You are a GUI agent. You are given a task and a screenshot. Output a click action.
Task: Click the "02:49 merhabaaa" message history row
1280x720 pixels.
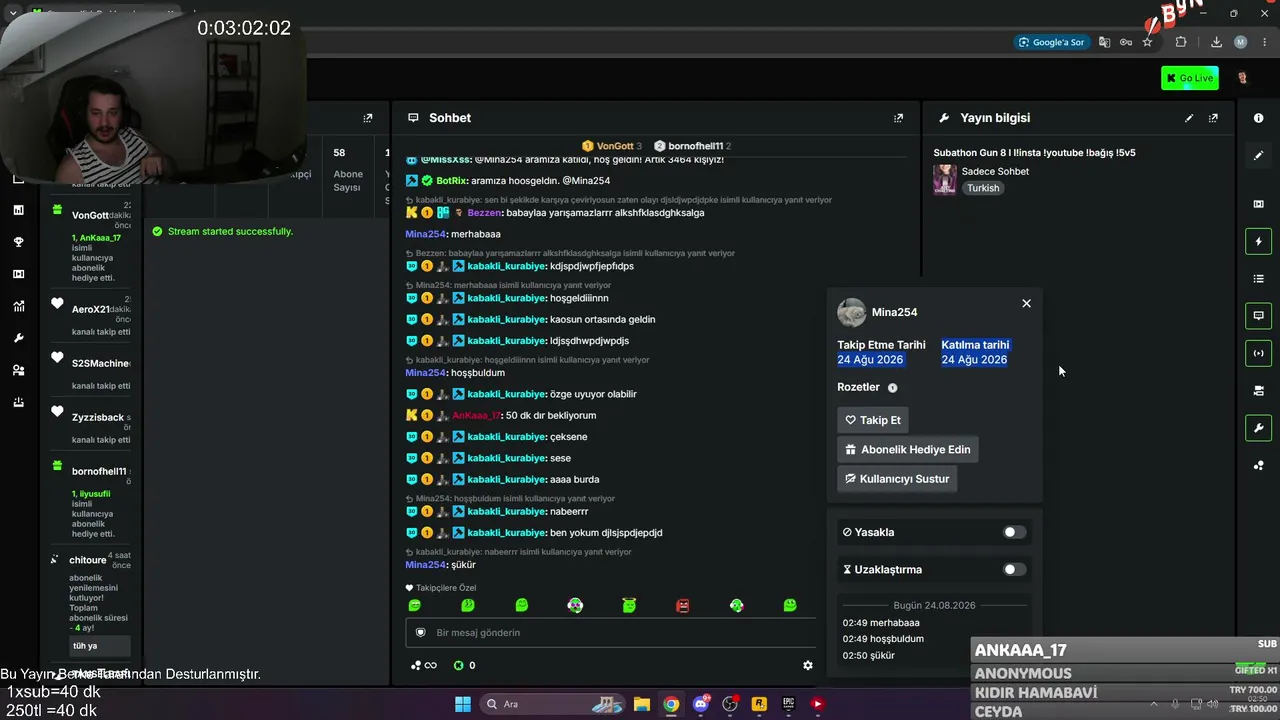pyautogui.click(x=881, y=623)
